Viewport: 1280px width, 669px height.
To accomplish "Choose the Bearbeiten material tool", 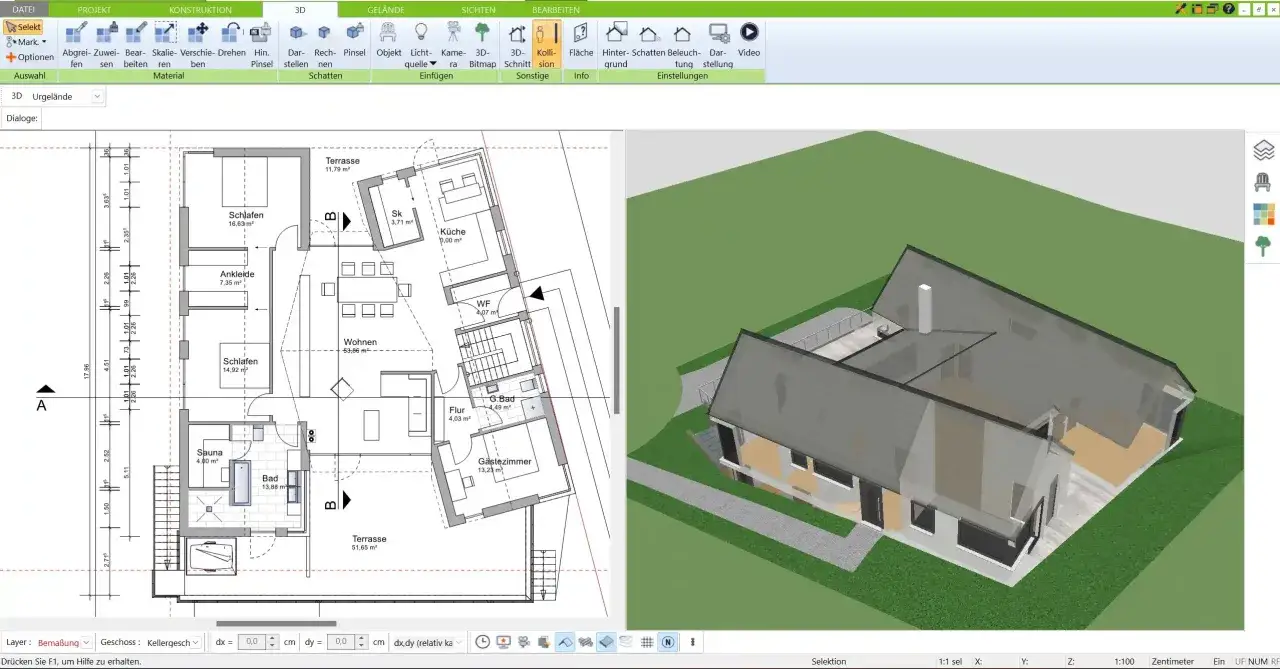I will click(136, 44).
